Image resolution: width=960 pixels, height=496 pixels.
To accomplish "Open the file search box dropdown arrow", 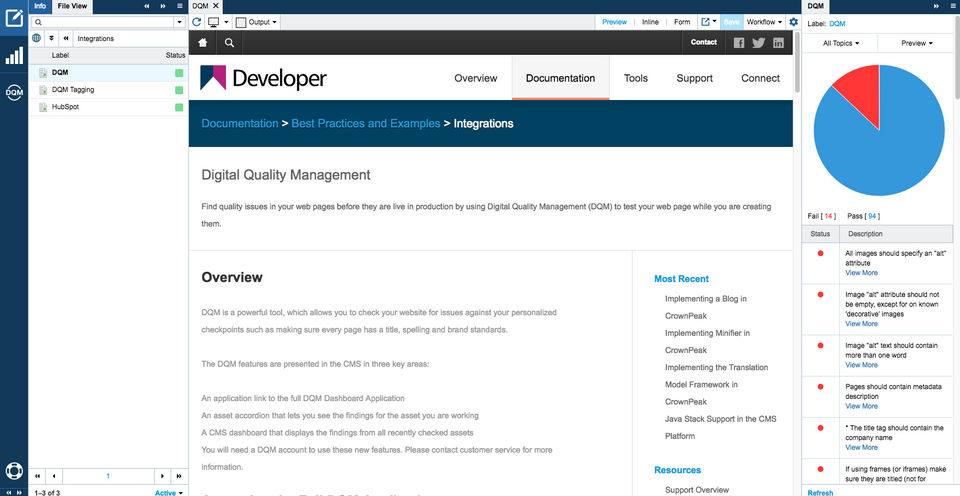I will 179,22.
